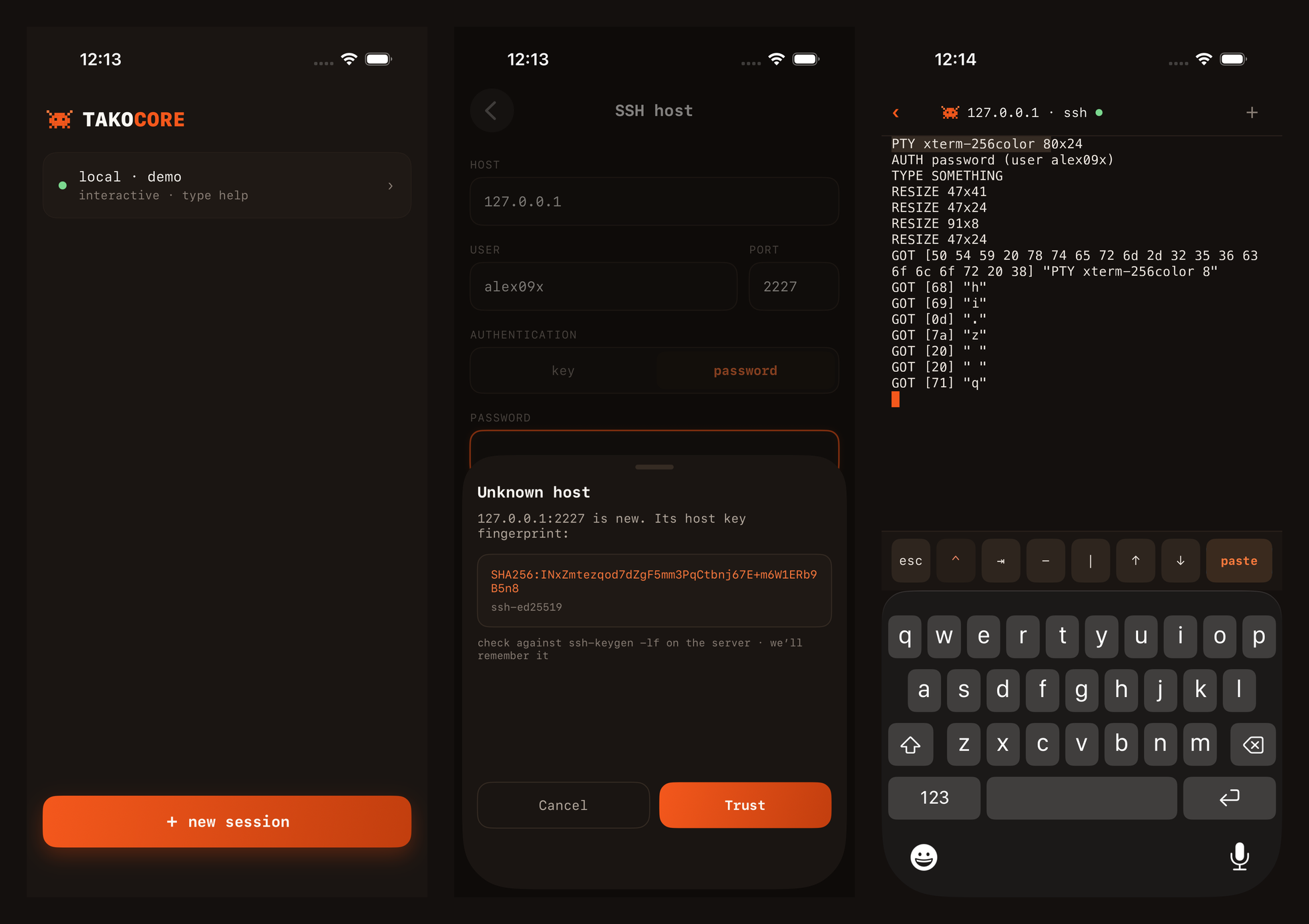Tap the down arrow key
Image resolution: width=1309 pixels, height=924 pixels.
pyautogui.click(x=1181, y=561)
